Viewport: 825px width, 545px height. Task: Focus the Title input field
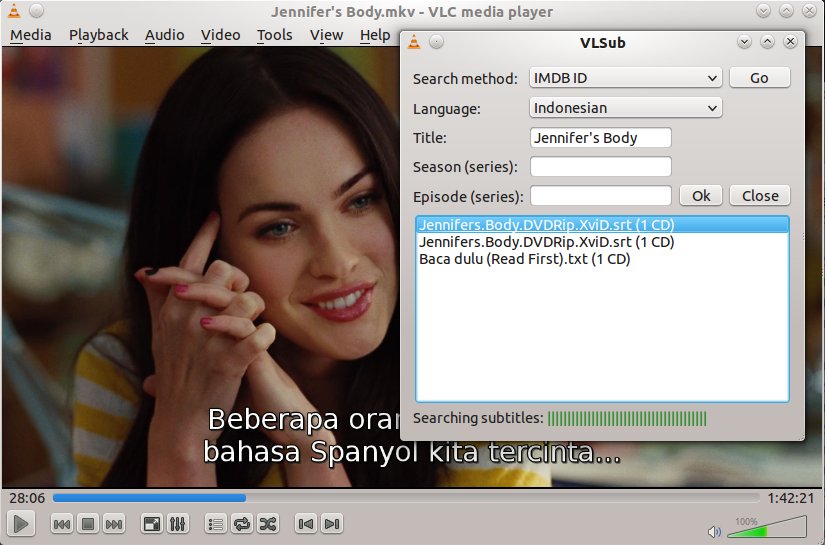point(600,138)
